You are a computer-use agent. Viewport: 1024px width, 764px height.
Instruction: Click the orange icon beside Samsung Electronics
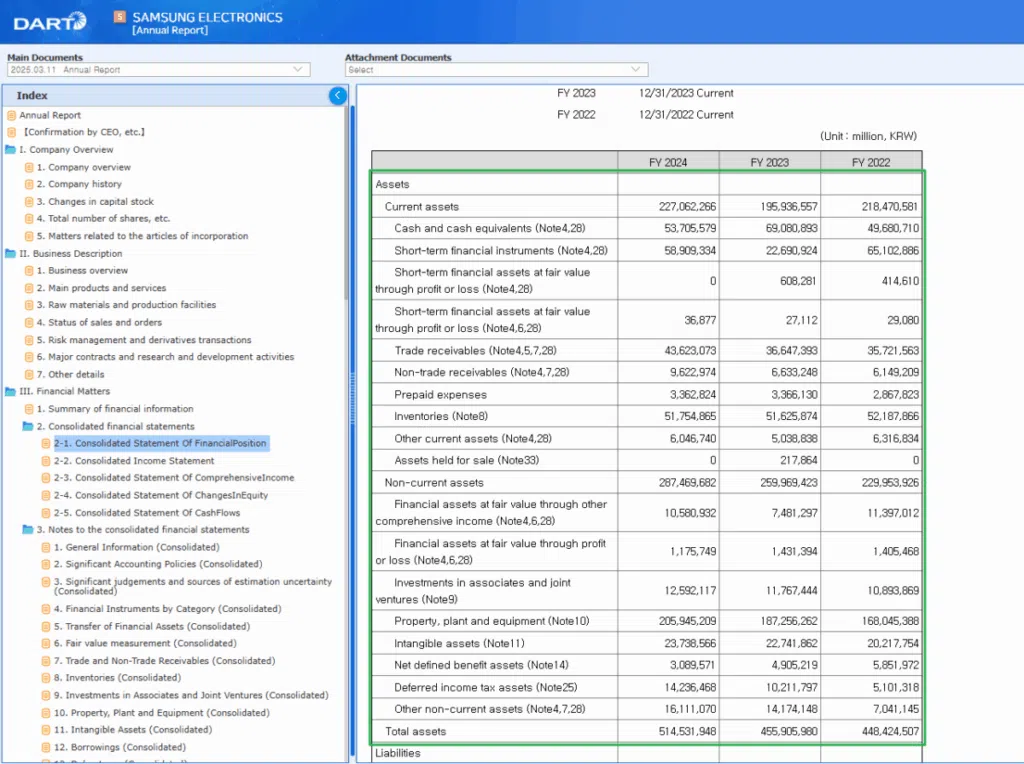(x=120, y=17)
